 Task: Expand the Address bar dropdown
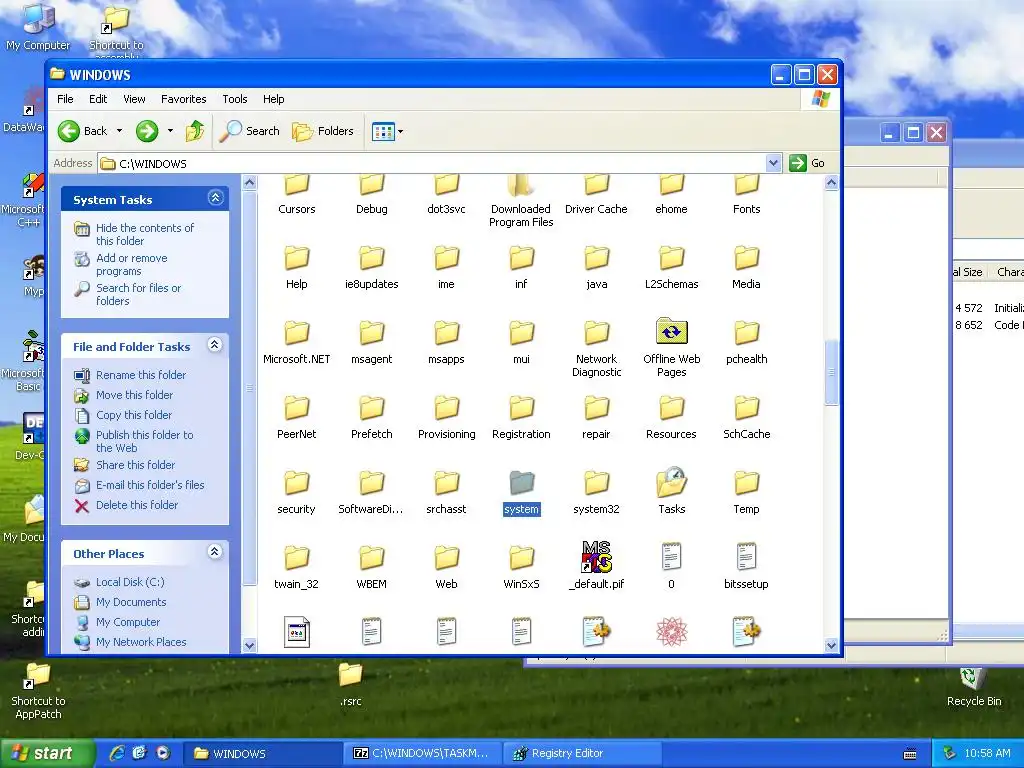tap(773, 163)
